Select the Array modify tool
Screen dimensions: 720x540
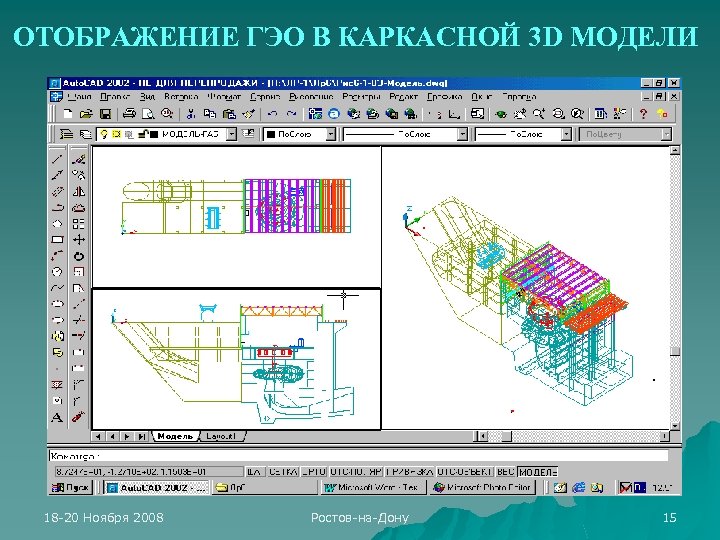tap(79, 224)
